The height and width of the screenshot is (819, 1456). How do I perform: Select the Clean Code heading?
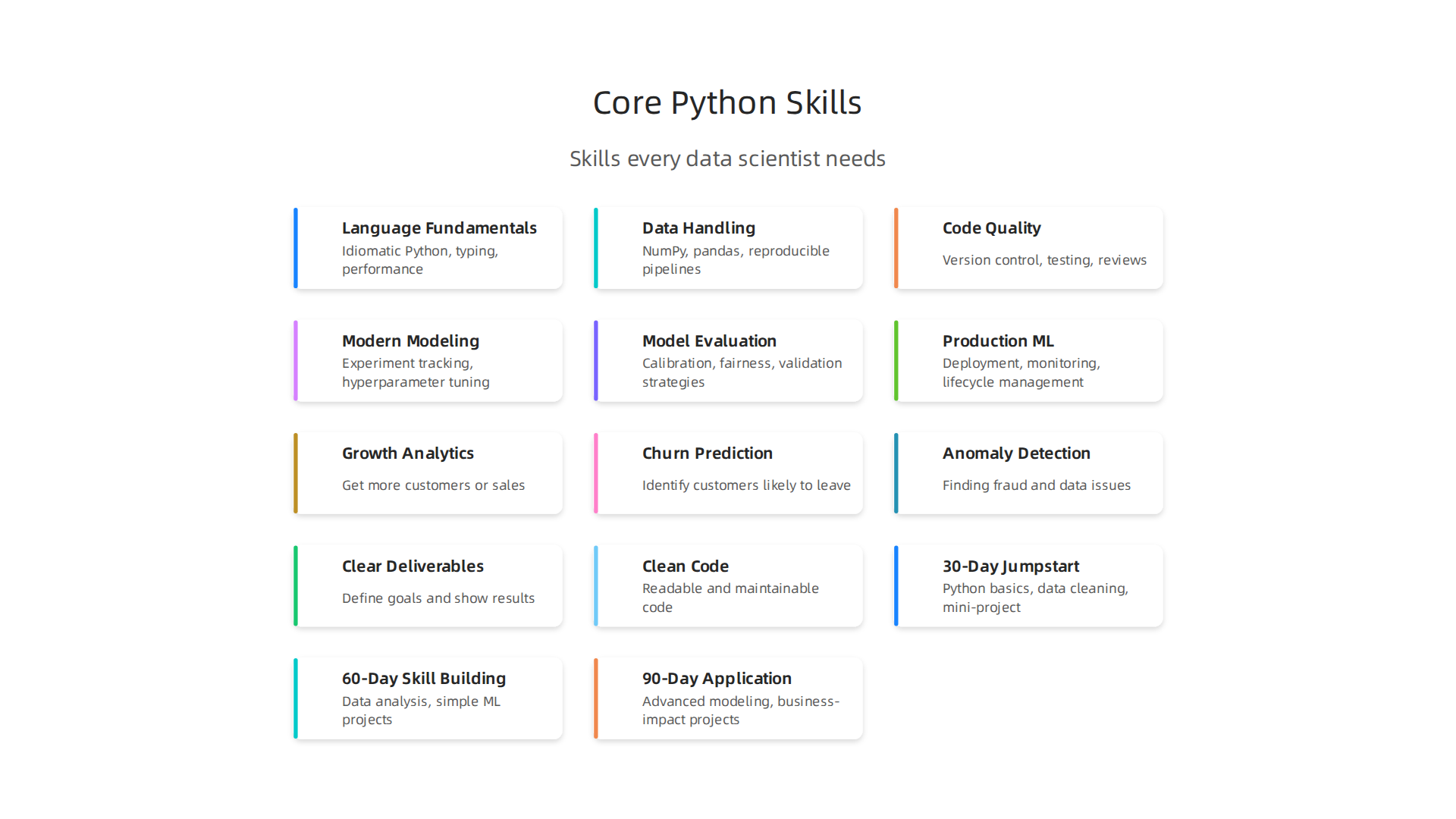pyautogui.click(x=685, y=566)
